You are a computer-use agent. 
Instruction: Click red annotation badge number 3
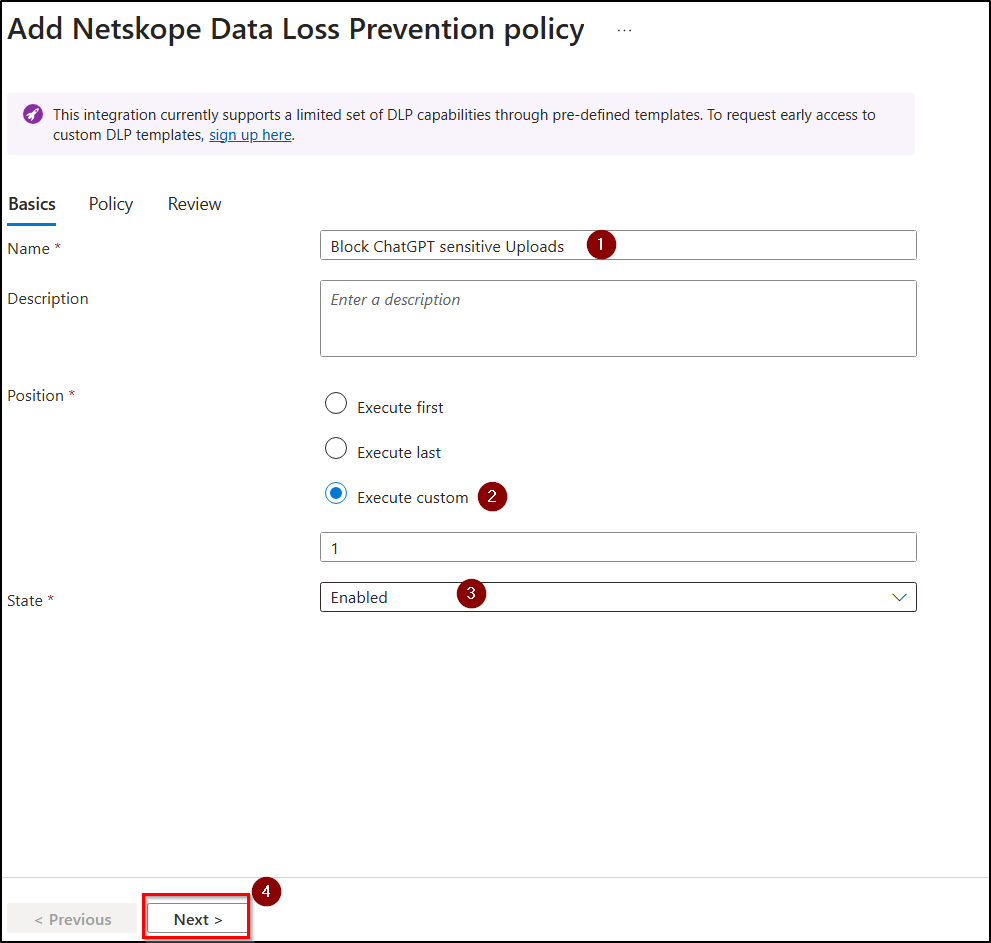(x=471, y=593)
